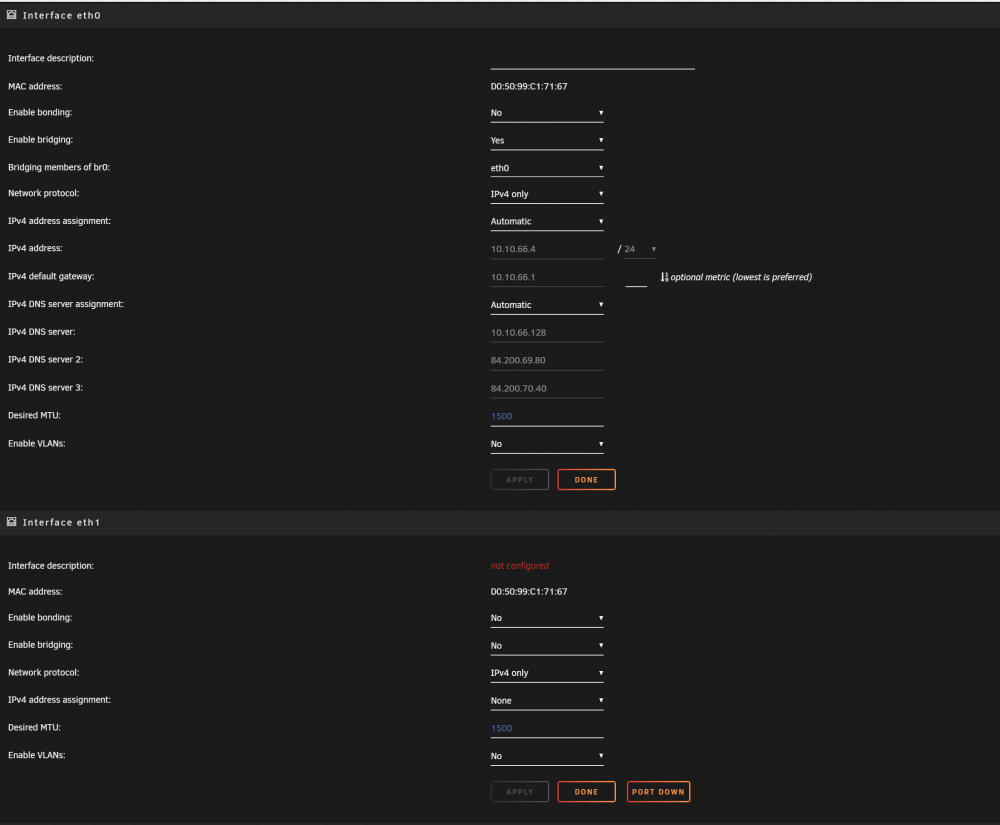Open eth0 Network protocol dropdown
Screen dimensions: 1000x825
coord(547,194)
